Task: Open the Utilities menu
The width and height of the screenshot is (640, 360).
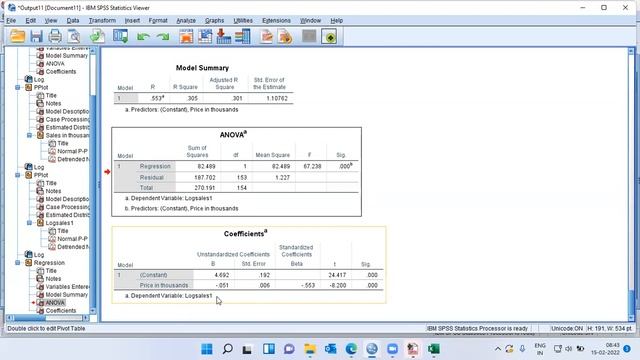Action: tap(243, 20)
